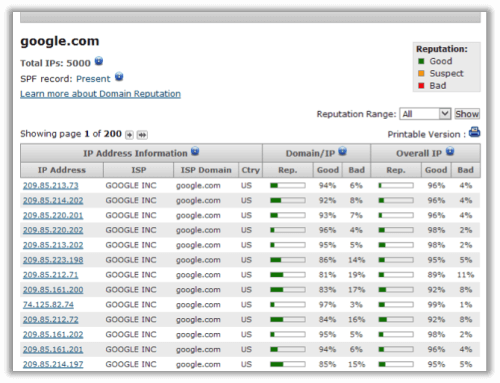Screen dimensions: 500x383
Task: Open IP address 209.85.161.202
Action: (x=53, y=335)
